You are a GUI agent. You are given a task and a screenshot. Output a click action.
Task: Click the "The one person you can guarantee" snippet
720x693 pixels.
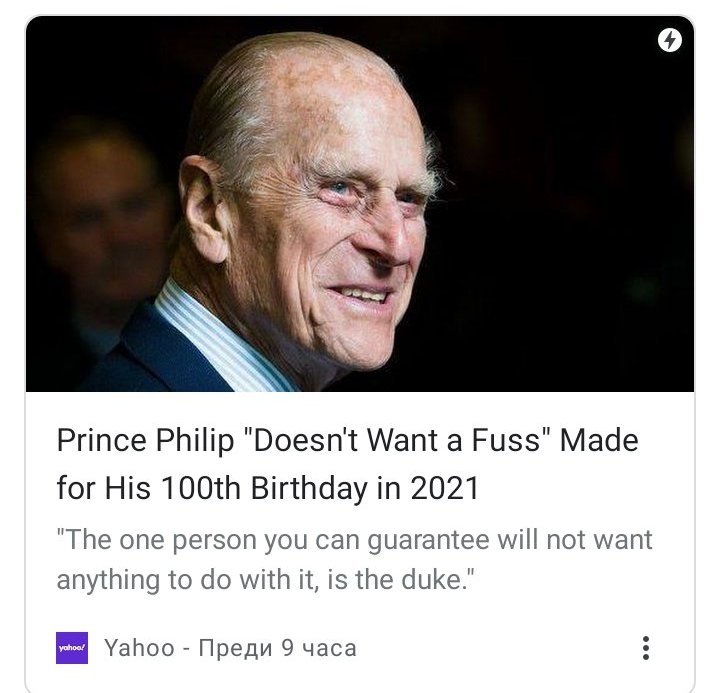coord(355,541)
